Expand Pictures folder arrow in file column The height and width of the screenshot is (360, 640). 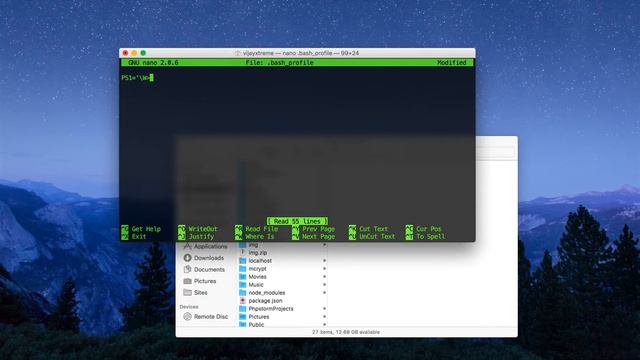324,317
